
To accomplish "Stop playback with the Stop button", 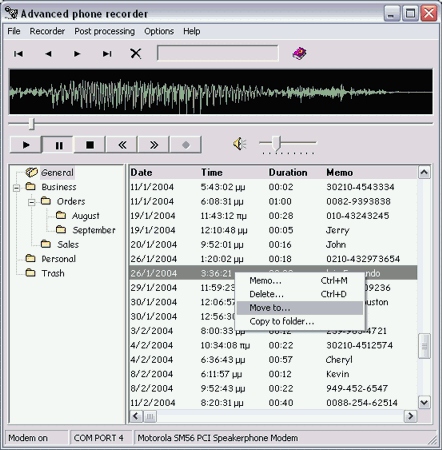I will (89, 145).
